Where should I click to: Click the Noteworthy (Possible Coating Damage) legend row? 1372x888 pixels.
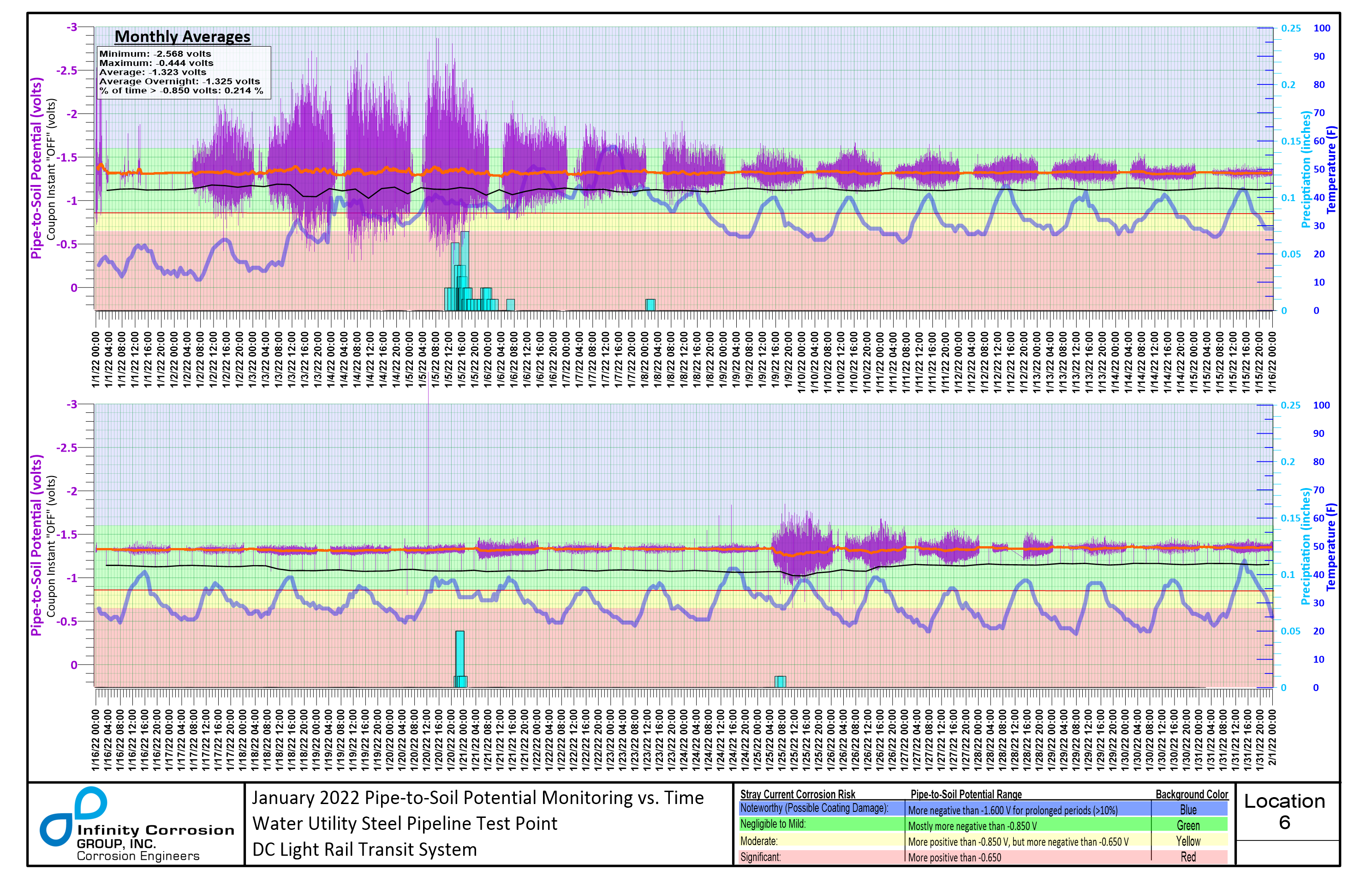814,809
